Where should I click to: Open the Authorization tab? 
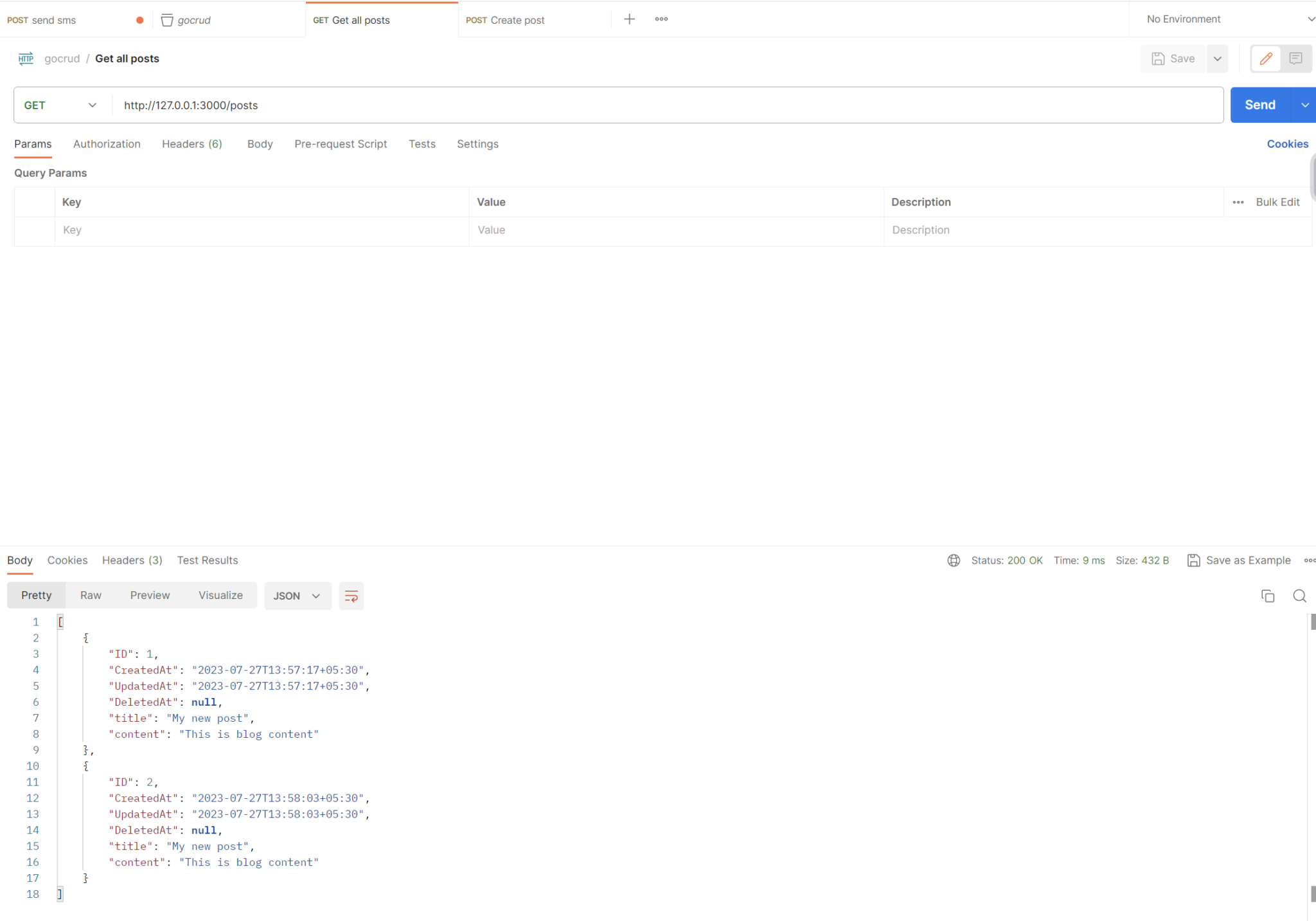click(107, 144)
